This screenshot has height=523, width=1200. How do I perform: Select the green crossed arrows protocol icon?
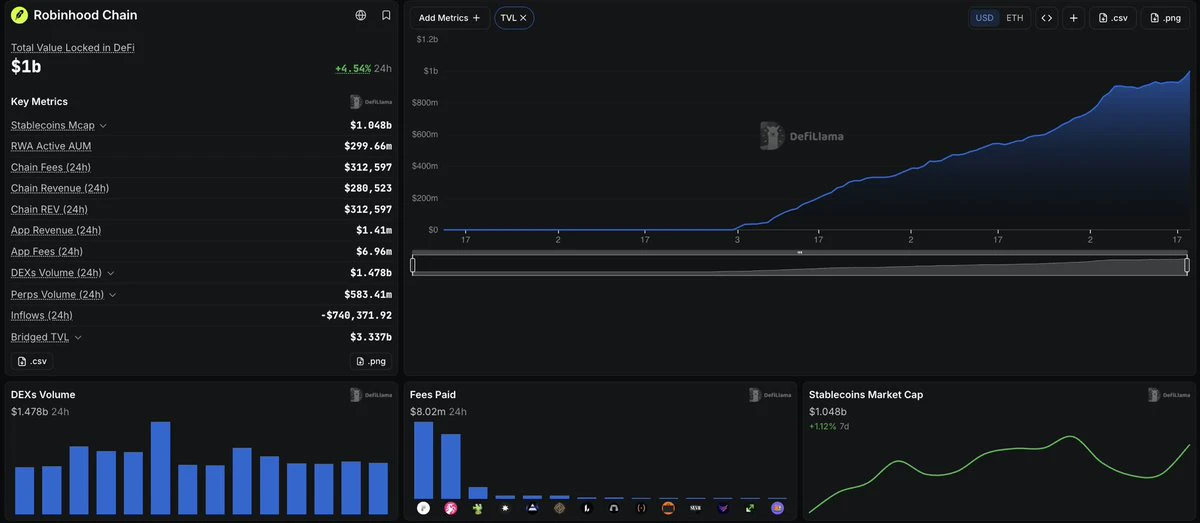click(750, 508)
